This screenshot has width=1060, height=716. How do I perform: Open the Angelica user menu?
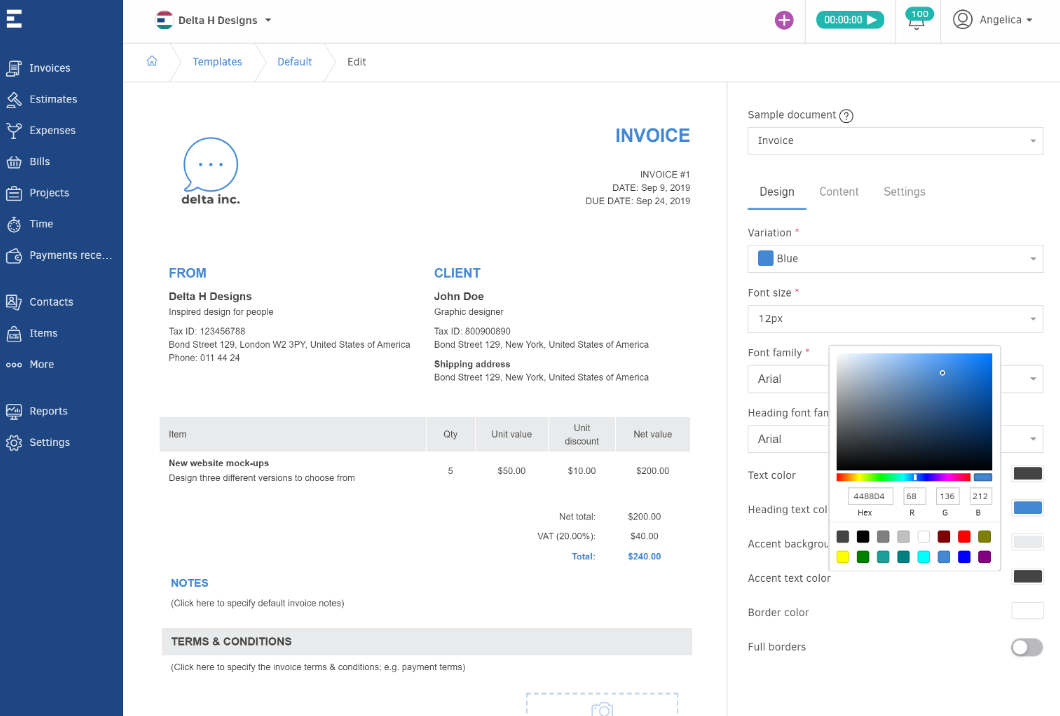pyautogui.click(x=992, y=20)
